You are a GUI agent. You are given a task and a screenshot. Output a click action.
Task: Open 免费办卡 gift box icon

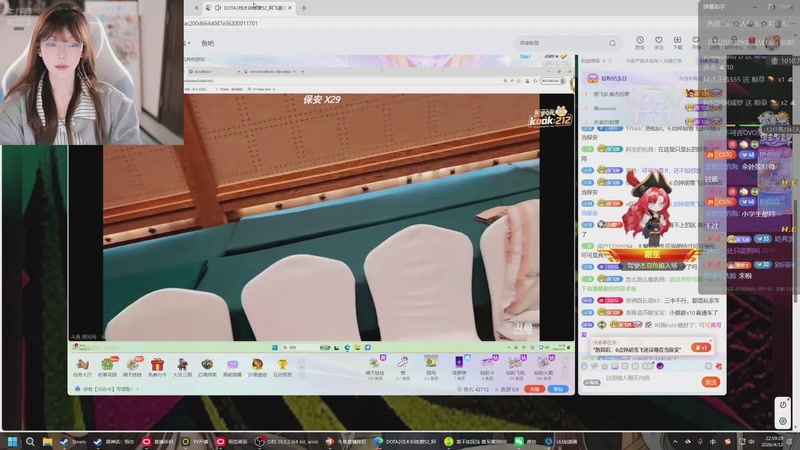[157, 367]
